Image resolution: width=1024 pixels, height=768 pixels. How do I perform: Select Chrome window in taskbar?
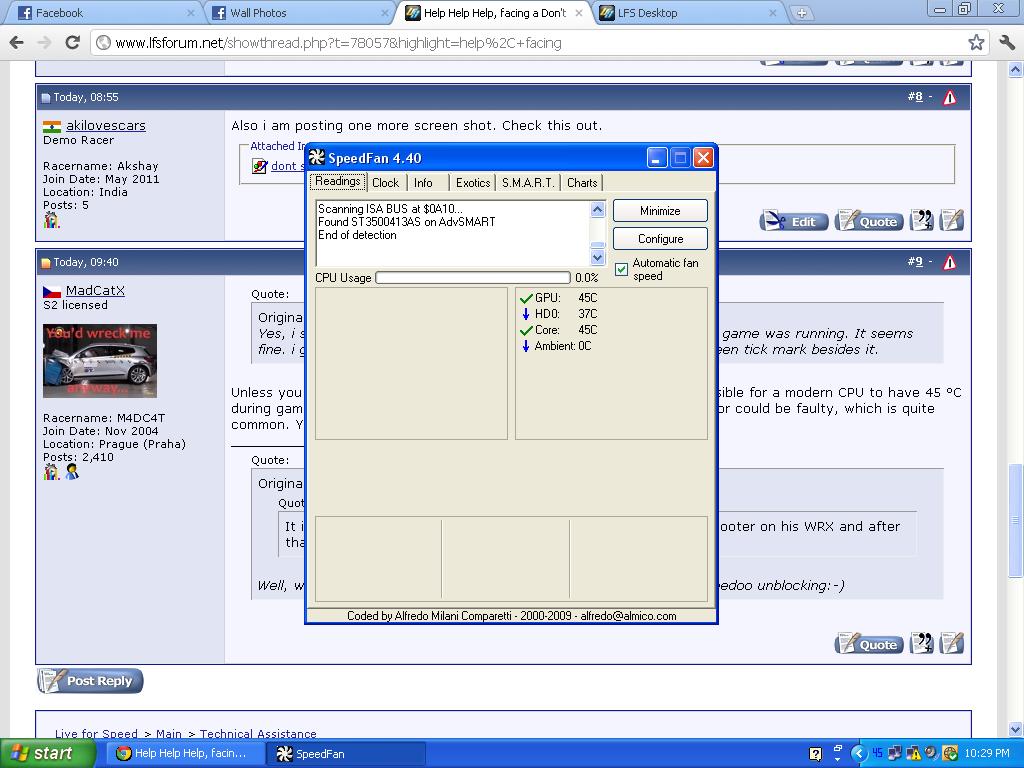click(x=183, y=754)
